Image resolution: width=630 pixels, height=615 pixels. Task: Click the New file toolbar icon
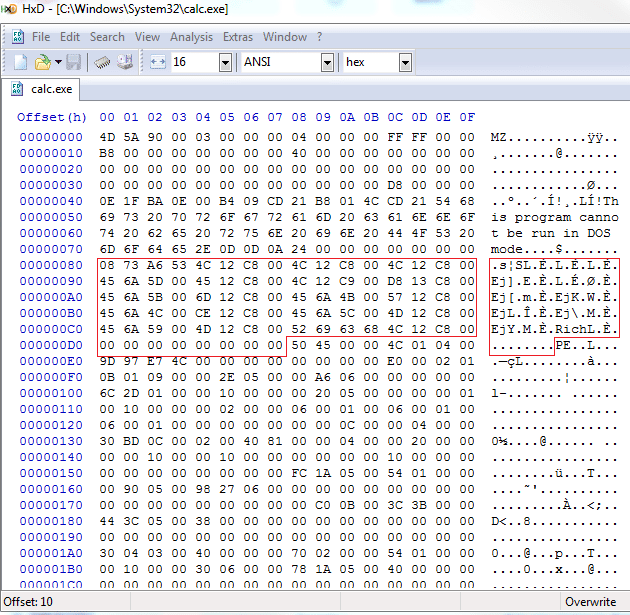20,62
